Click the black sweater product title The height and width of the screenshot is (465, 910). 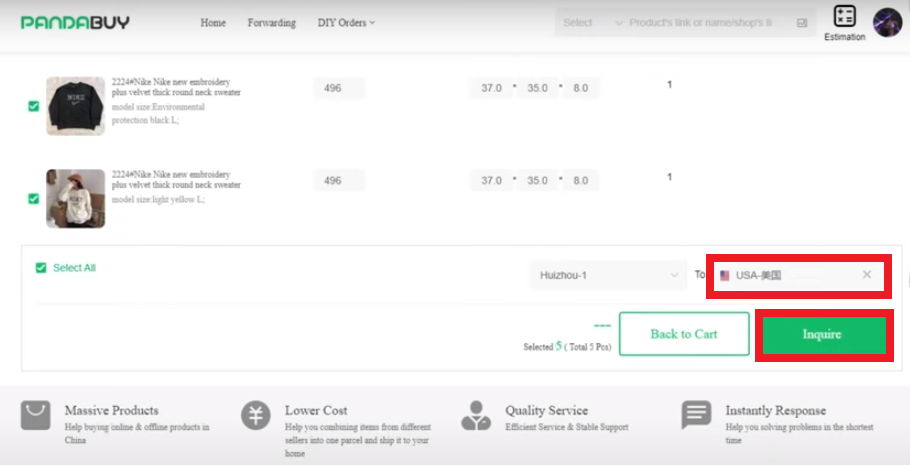click(x=176, y=87)
